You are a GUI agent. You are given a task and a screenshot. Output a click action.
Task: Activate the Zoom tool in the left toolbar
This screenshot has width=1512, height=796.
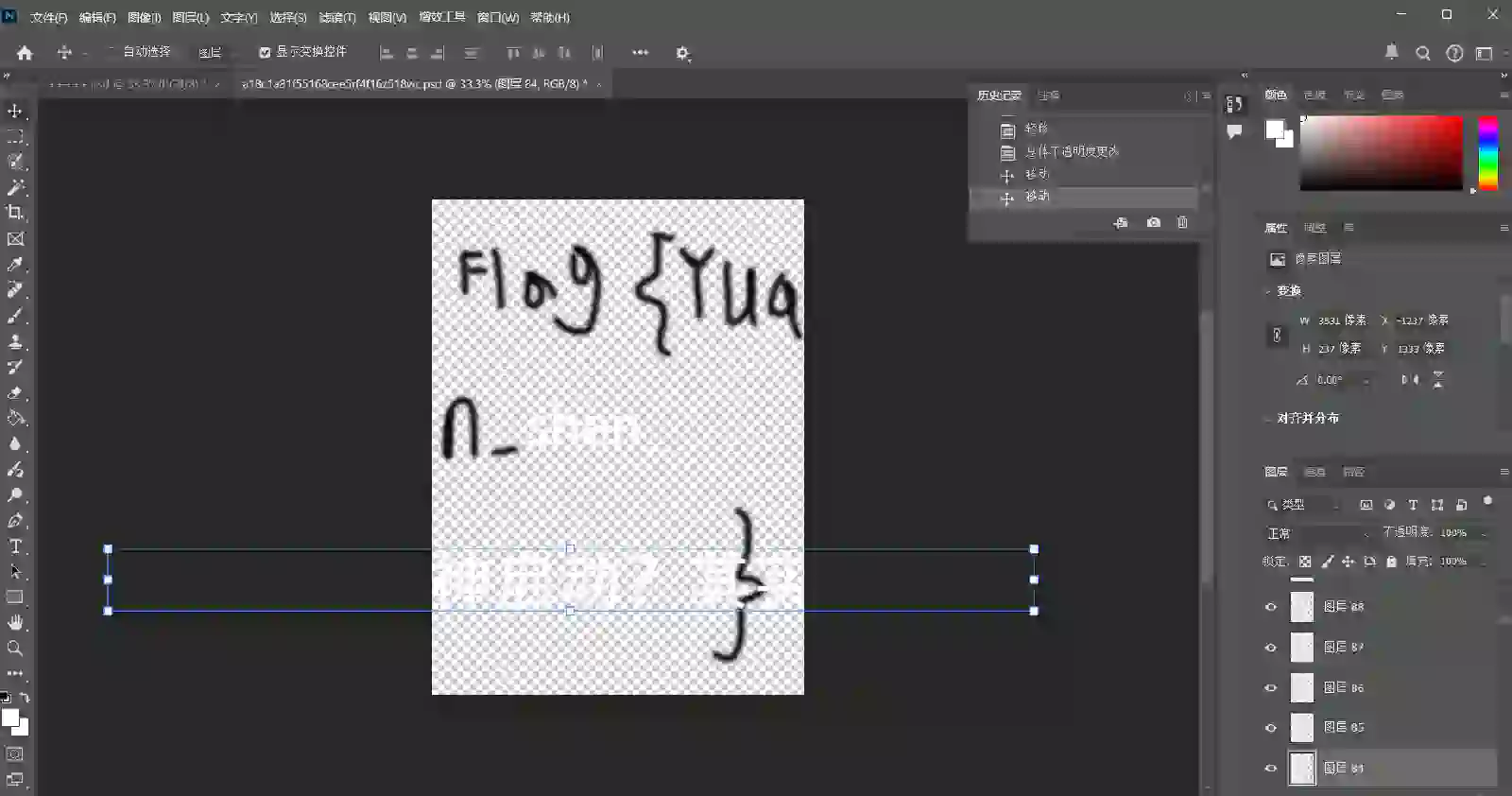pos(15,649)
